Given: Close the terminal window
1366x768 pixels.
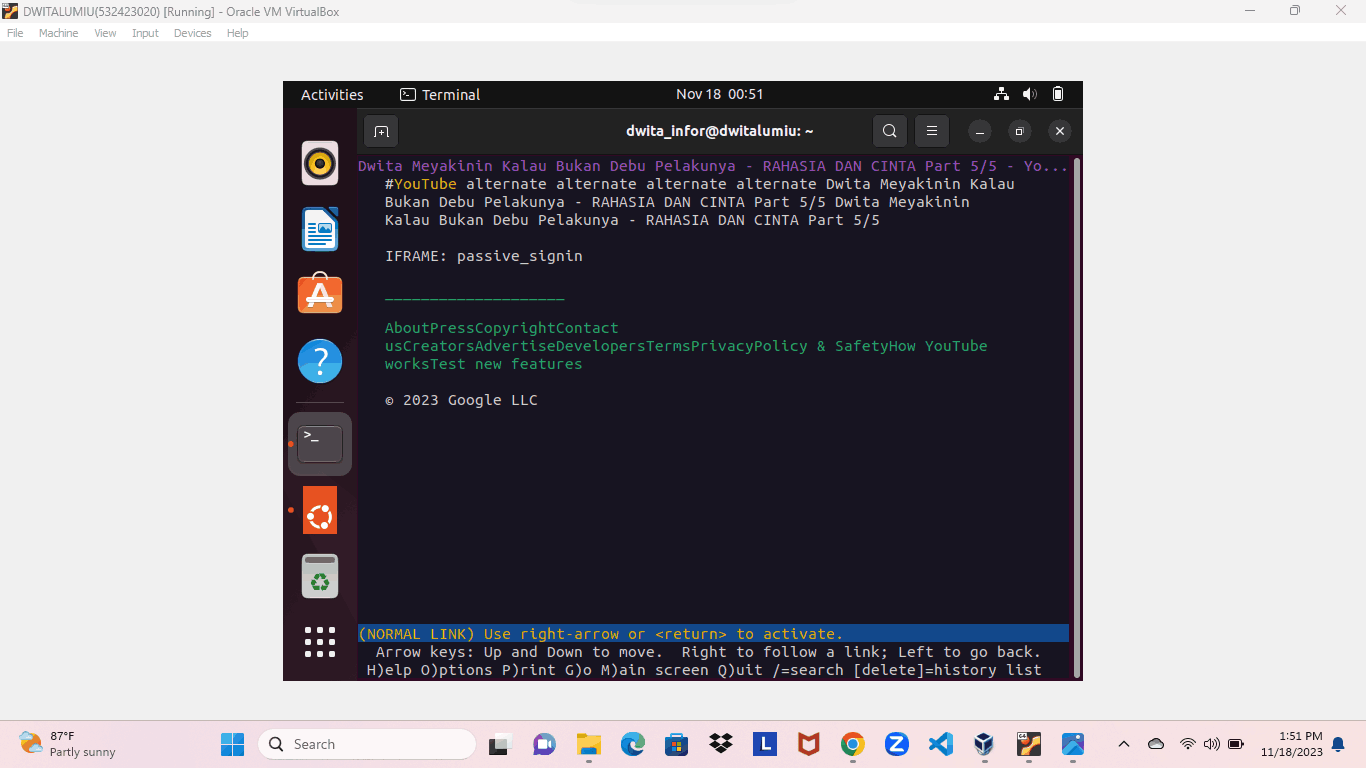Looking at the screenshot, I should tap(1060, 131).
